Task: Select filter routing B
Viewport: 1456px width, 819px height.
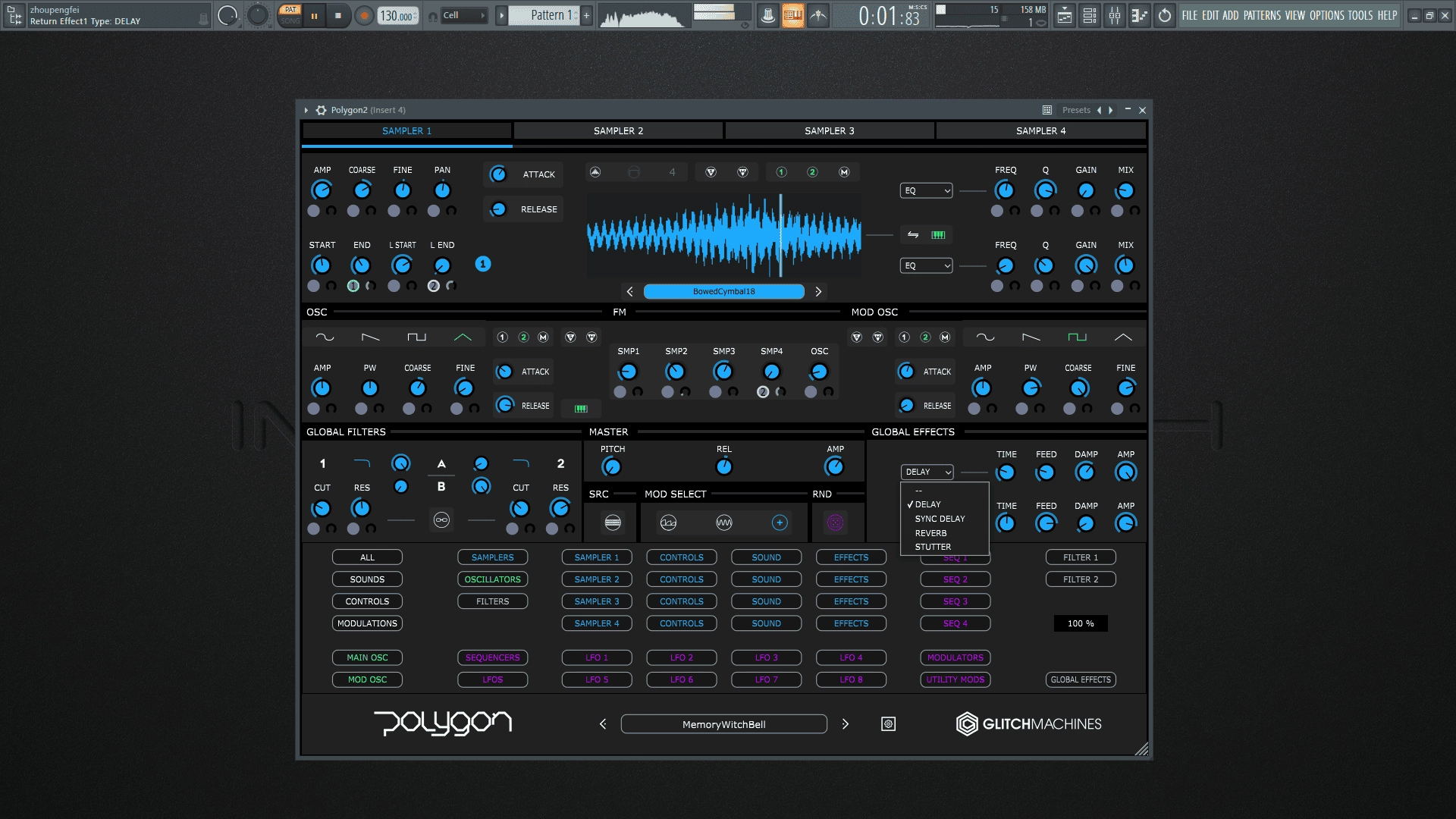Action: click(x=441, y=487)
